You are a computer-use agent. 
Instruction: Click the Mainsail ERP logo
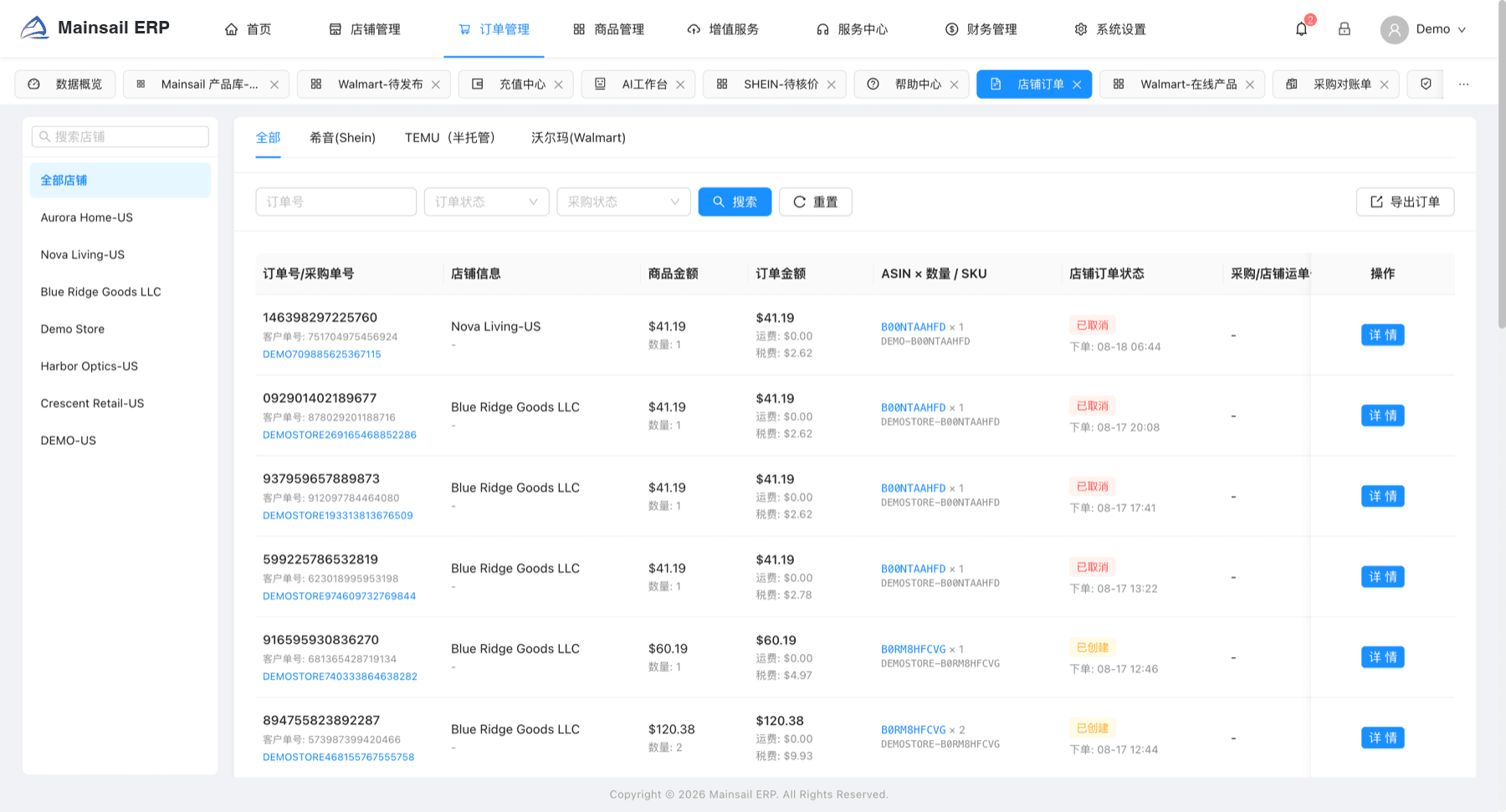pos(95,28)
